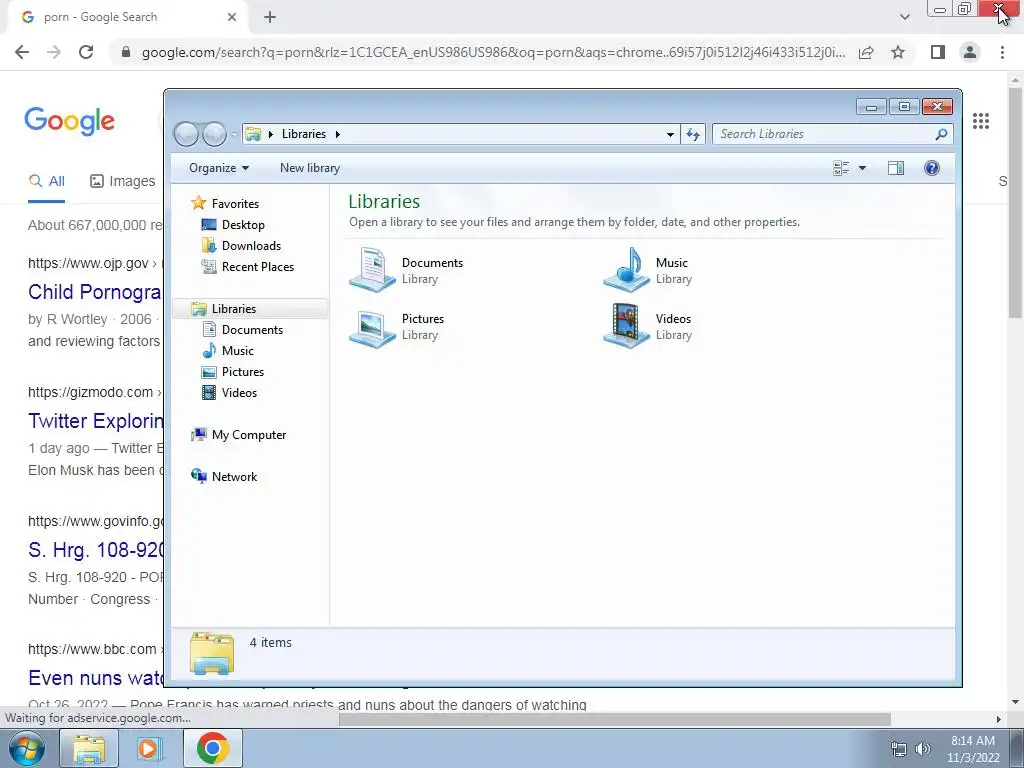Click the Google logo on search page
Image resolution: width=1024 pixels, height=768 pixels.
click(x=69, y=121)
